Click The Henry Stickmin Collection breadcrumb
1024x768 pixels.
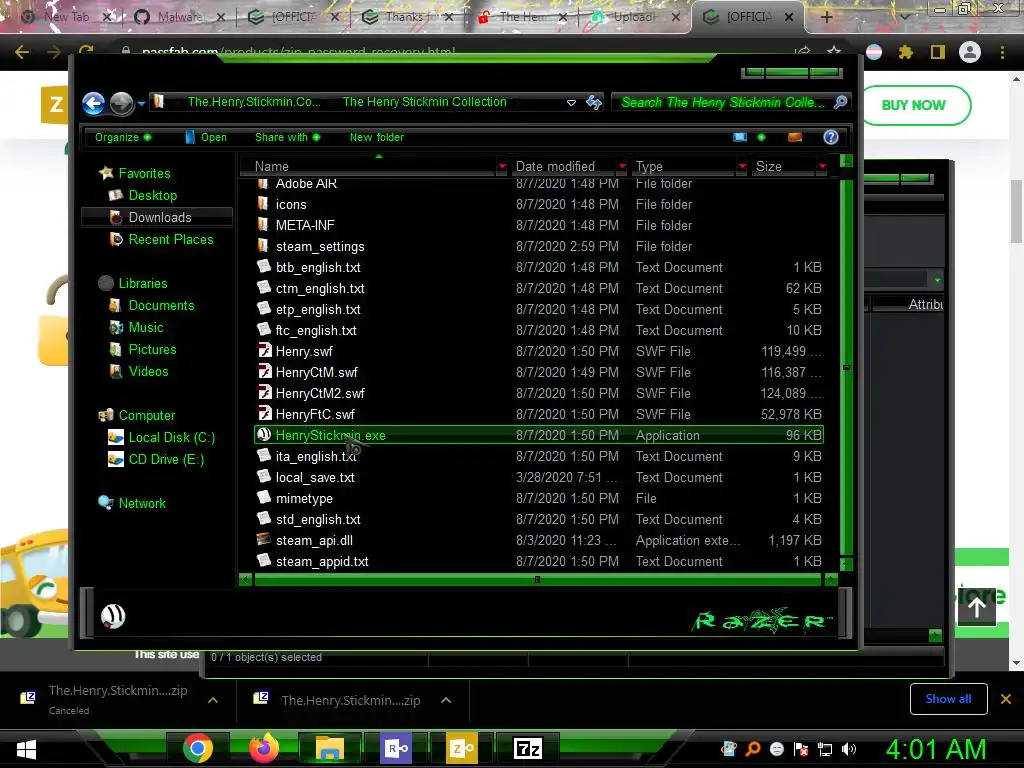pos(424,102)
